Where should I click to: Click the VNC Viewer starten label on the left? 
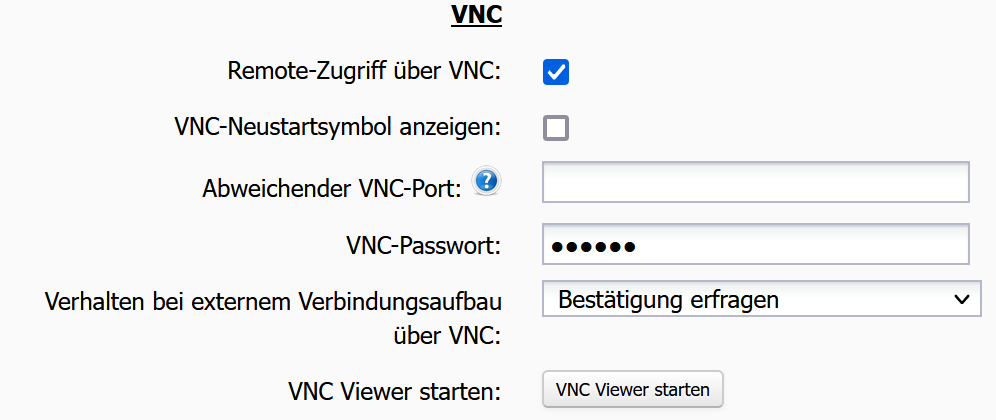(393, 390)
